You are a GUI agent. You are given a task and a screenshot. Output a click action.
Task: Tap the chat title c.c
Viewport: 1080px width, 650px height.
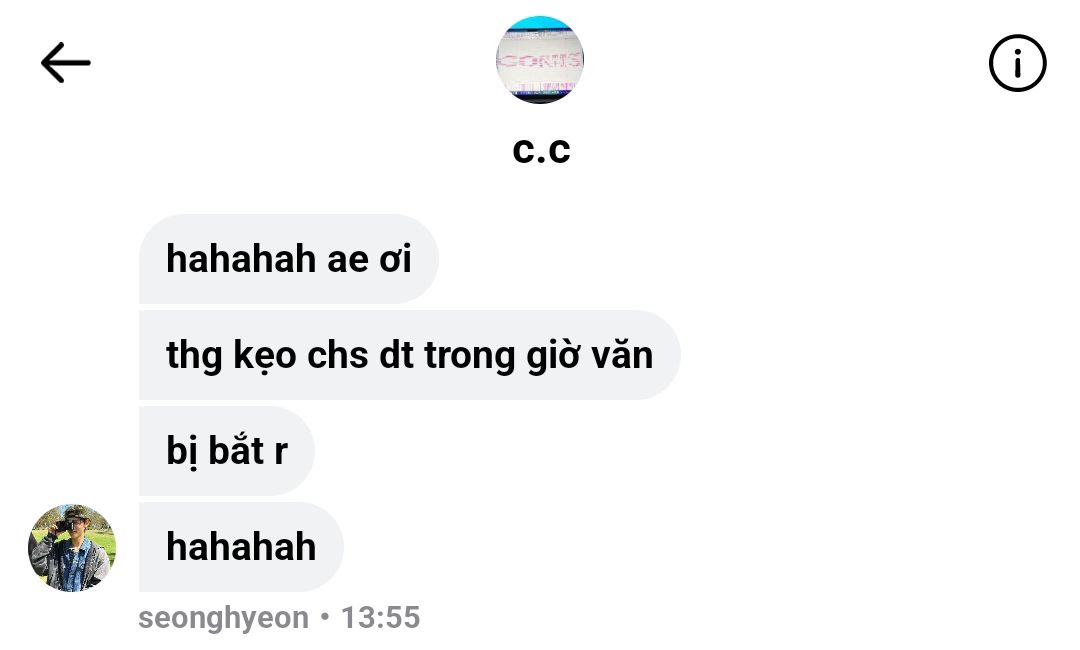click(x=541, y=150)
